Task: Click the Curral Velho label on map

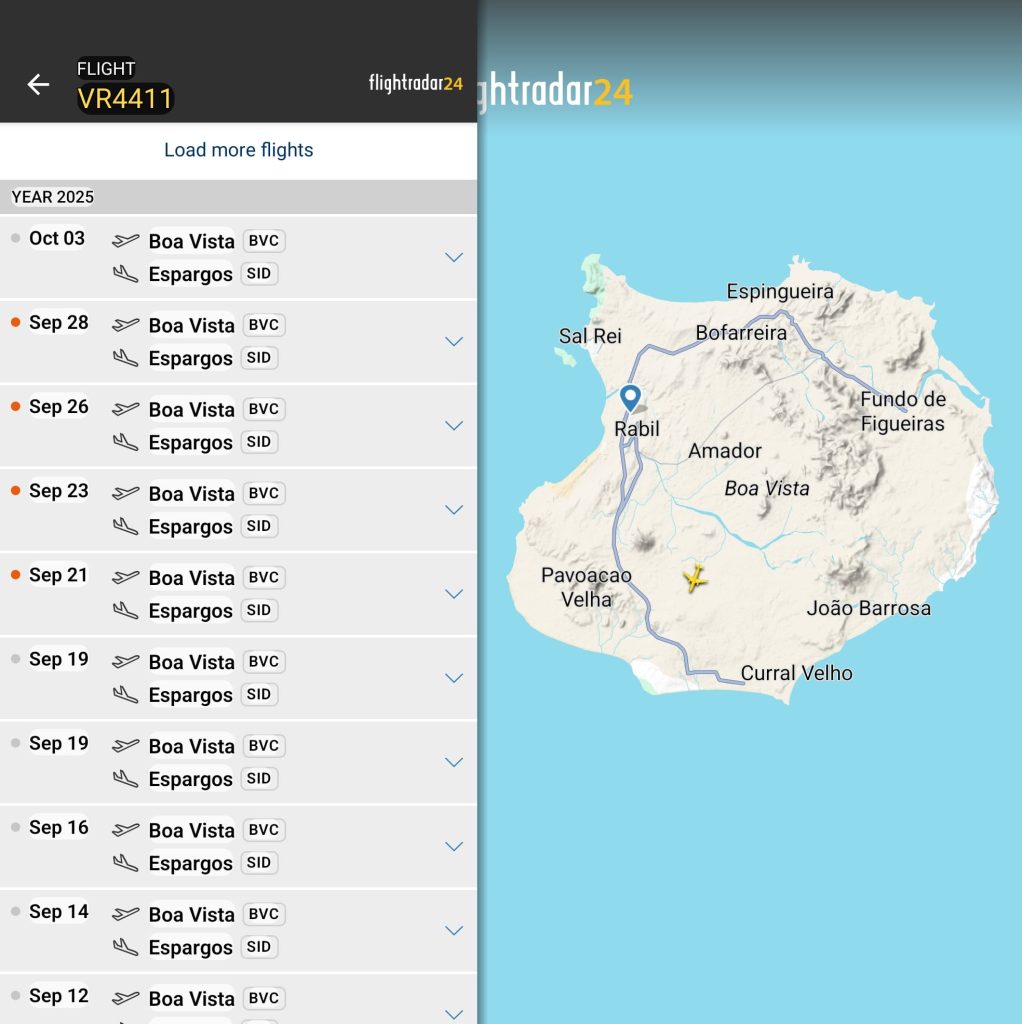Action: 796,673
